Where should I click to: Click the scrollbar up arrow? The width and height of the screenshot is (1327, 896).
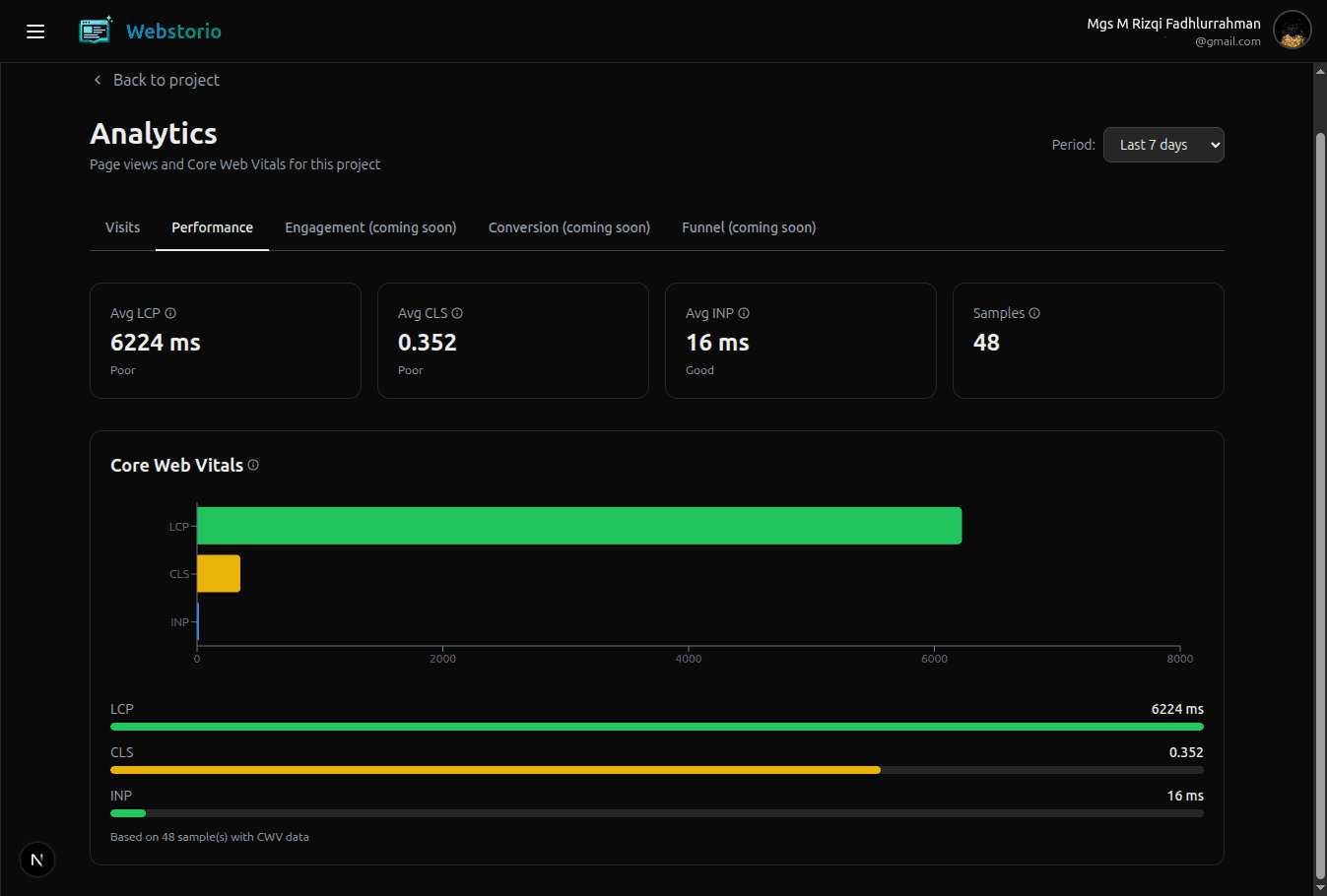pyautogui.click(x=1320, y=71)
